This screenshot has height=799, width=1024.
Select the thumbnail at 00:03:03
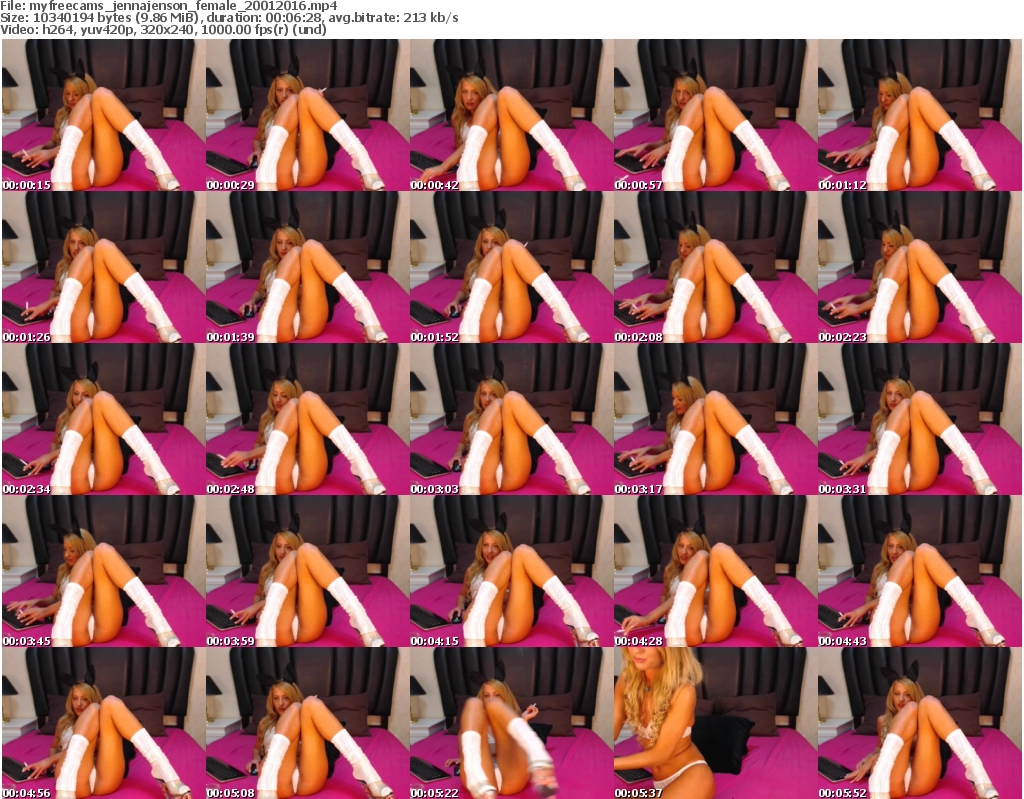[511, 419]
